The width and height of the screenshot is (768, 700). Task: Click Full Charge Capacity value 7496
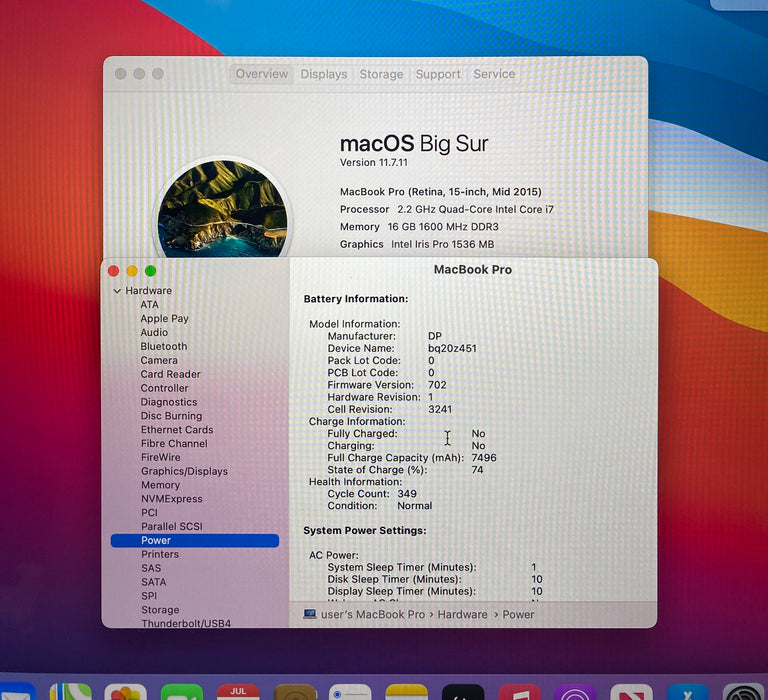pyautogui.click(x=484, y=458)
